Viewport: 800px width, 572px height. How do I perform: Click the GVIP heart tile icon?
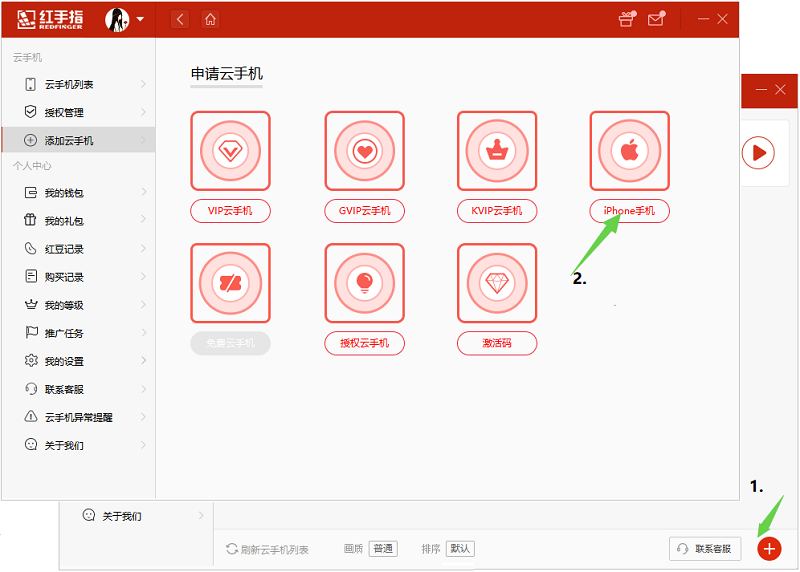pos(364,151)
